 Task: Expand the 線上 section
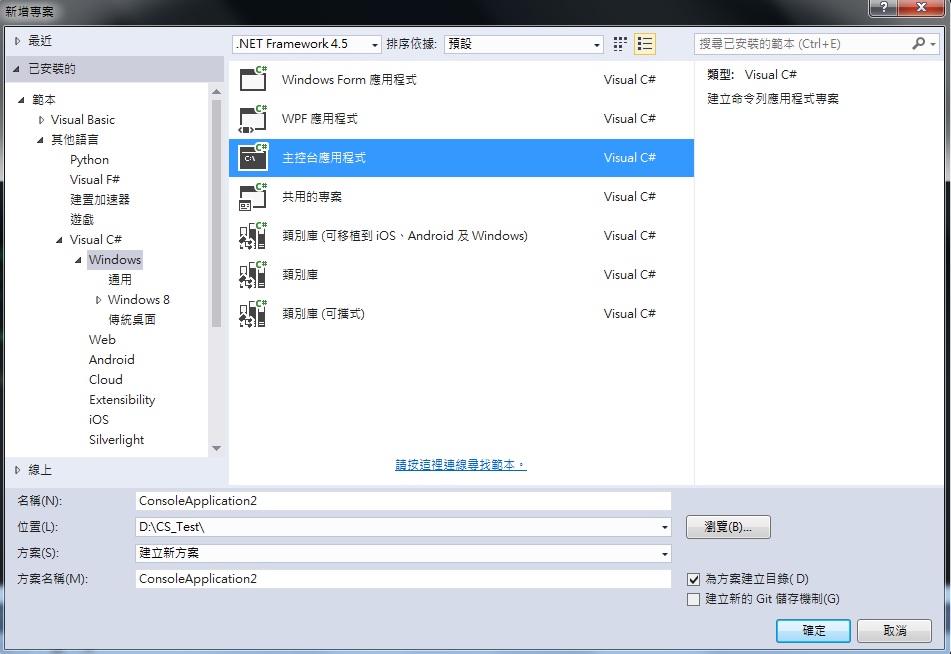point(18,470)
